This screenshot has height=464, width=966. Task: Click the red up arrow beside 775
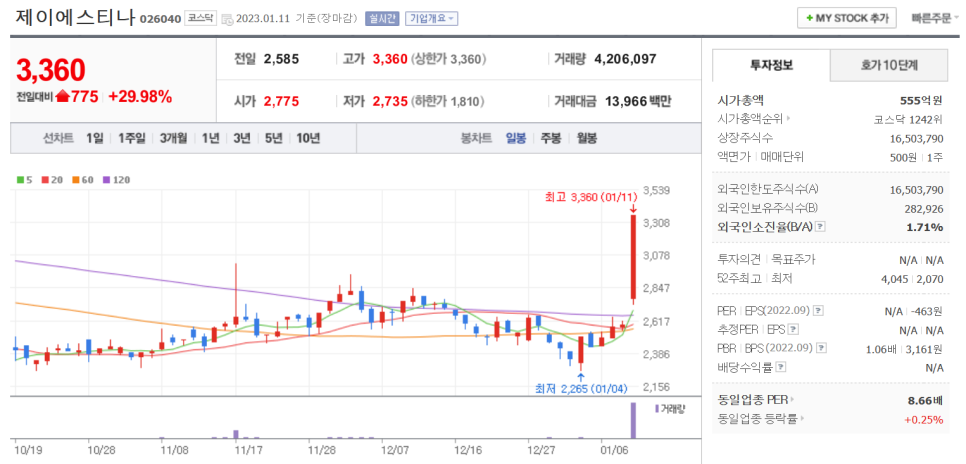pyautogui.click(x=63, y=97)
